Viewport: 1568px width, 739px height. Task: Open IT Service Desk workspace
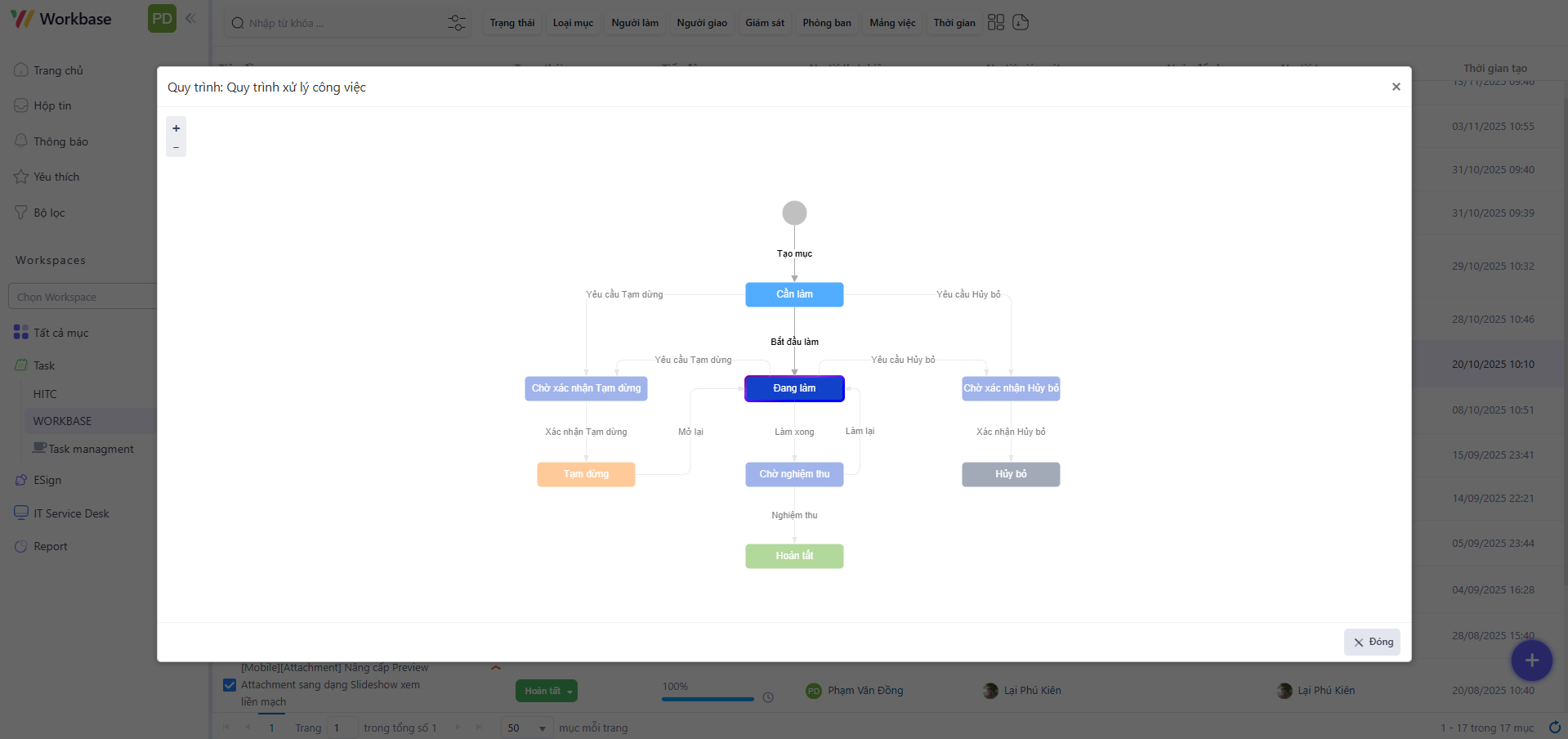[x=71, y=513]
